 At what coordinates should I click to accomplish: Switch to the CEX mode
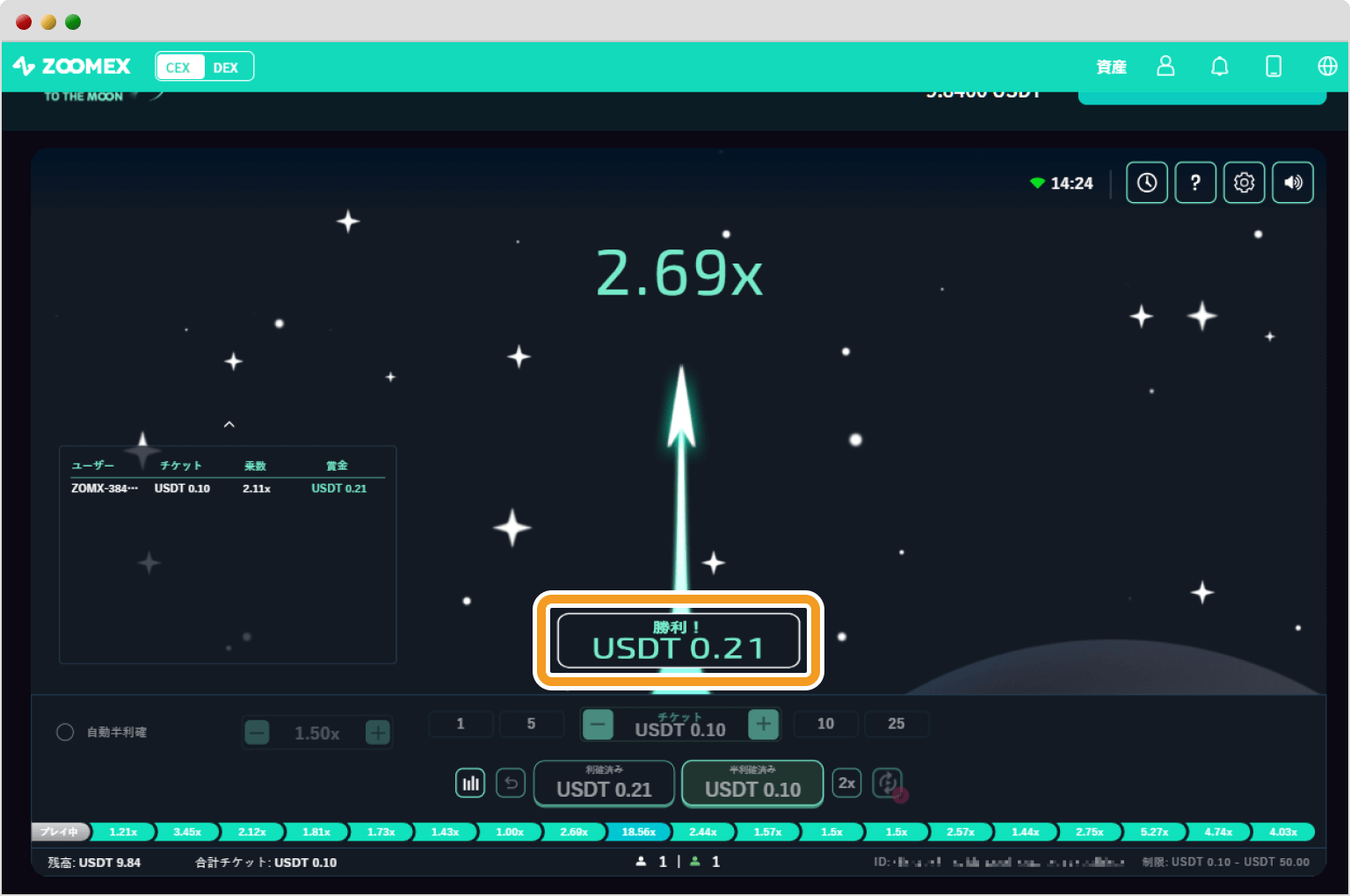(x=178, y=68)
